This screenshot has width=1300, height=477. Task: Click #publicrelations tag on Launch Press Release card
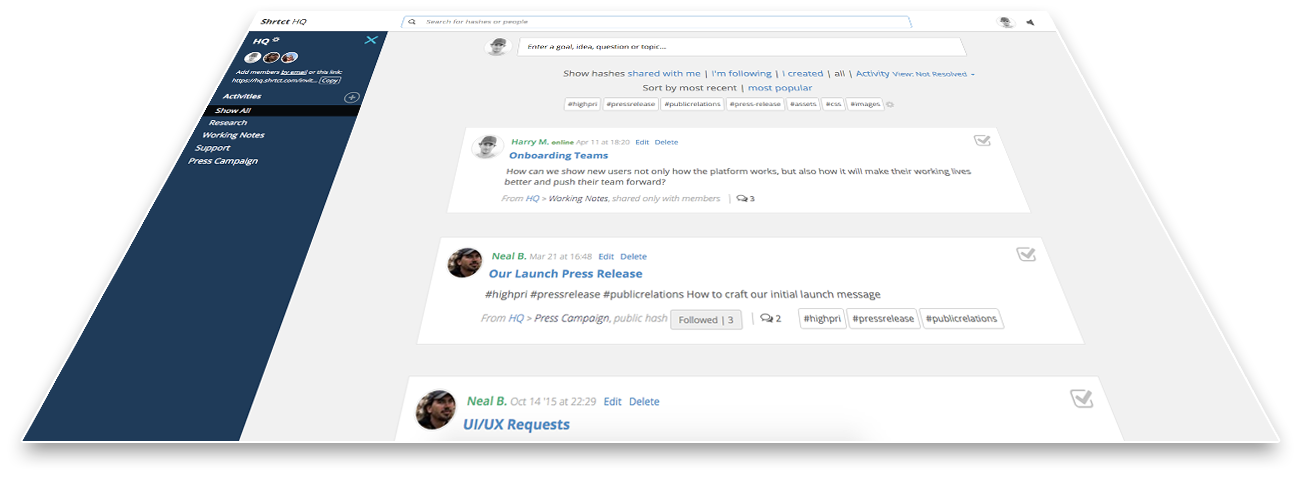[x=961, y=319]
